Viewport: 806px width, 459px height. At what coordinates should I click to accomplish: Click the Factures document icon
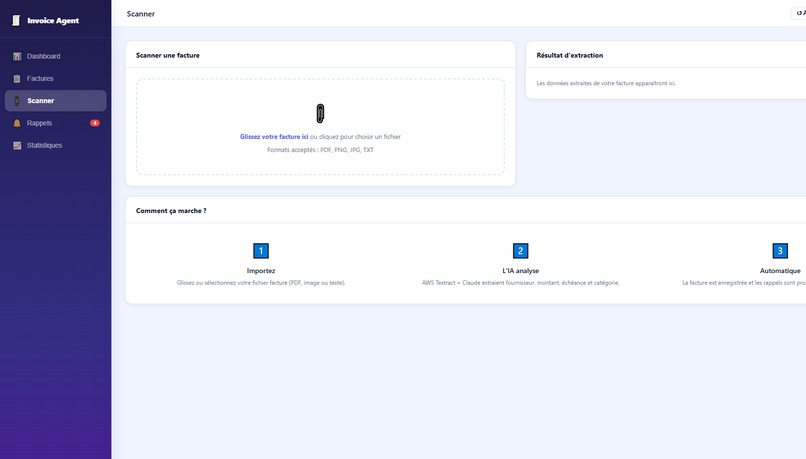pyautogui.click(x=17, y=79)
